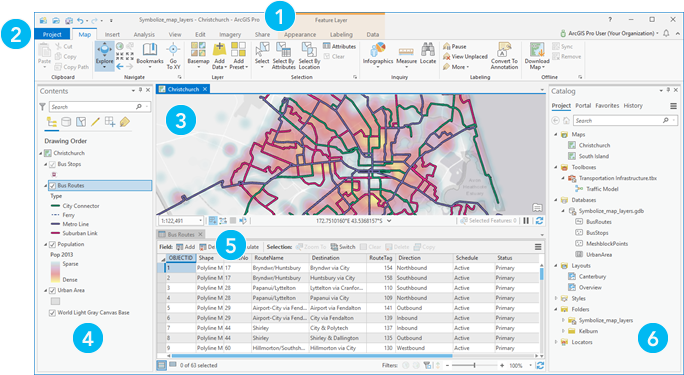Click the Contents pane search field

[x=99, y=106]
